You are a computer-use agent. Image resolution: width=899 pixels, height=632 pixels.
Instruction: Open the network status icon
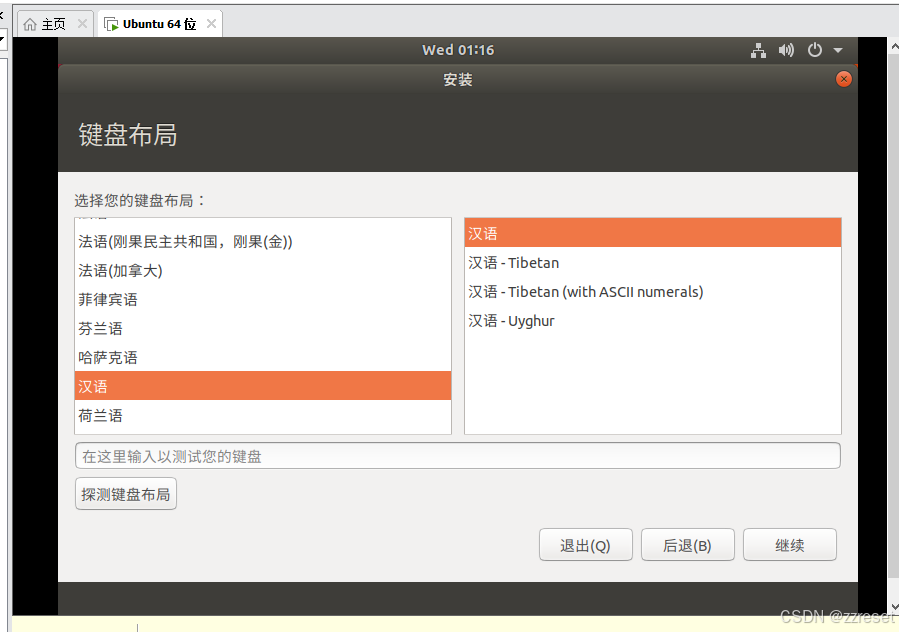click(758, 50)
